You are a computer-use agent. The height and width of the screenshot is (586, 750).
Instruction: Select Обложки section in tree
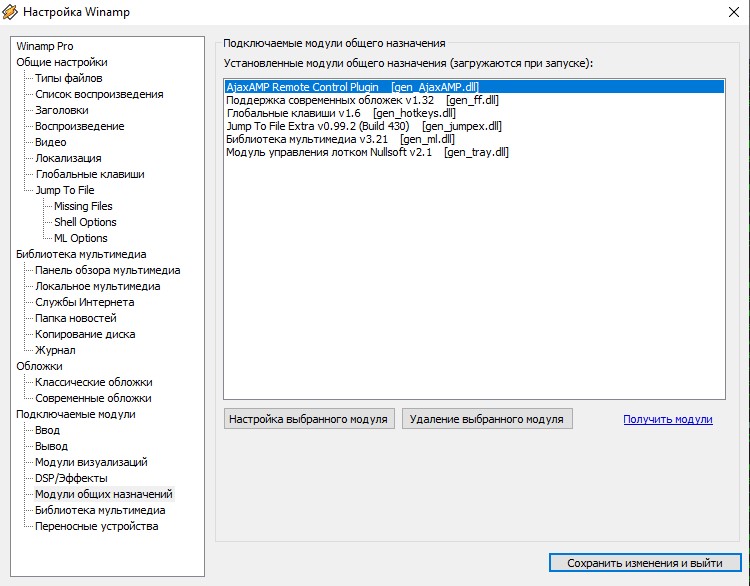point(39,366)
